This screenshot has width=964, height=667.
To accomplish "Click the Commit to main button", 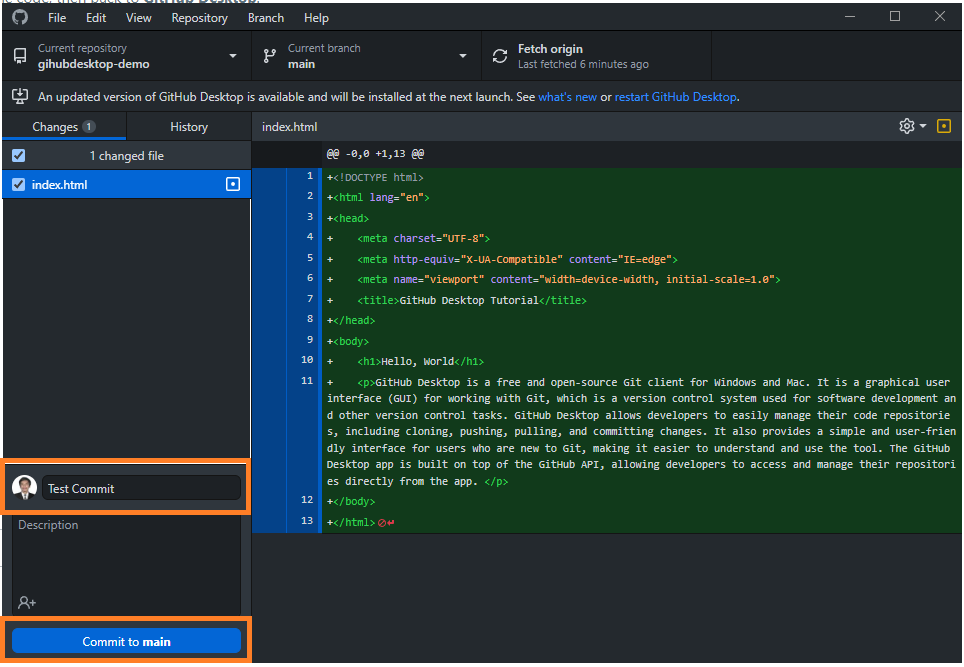I will (126, 641).
